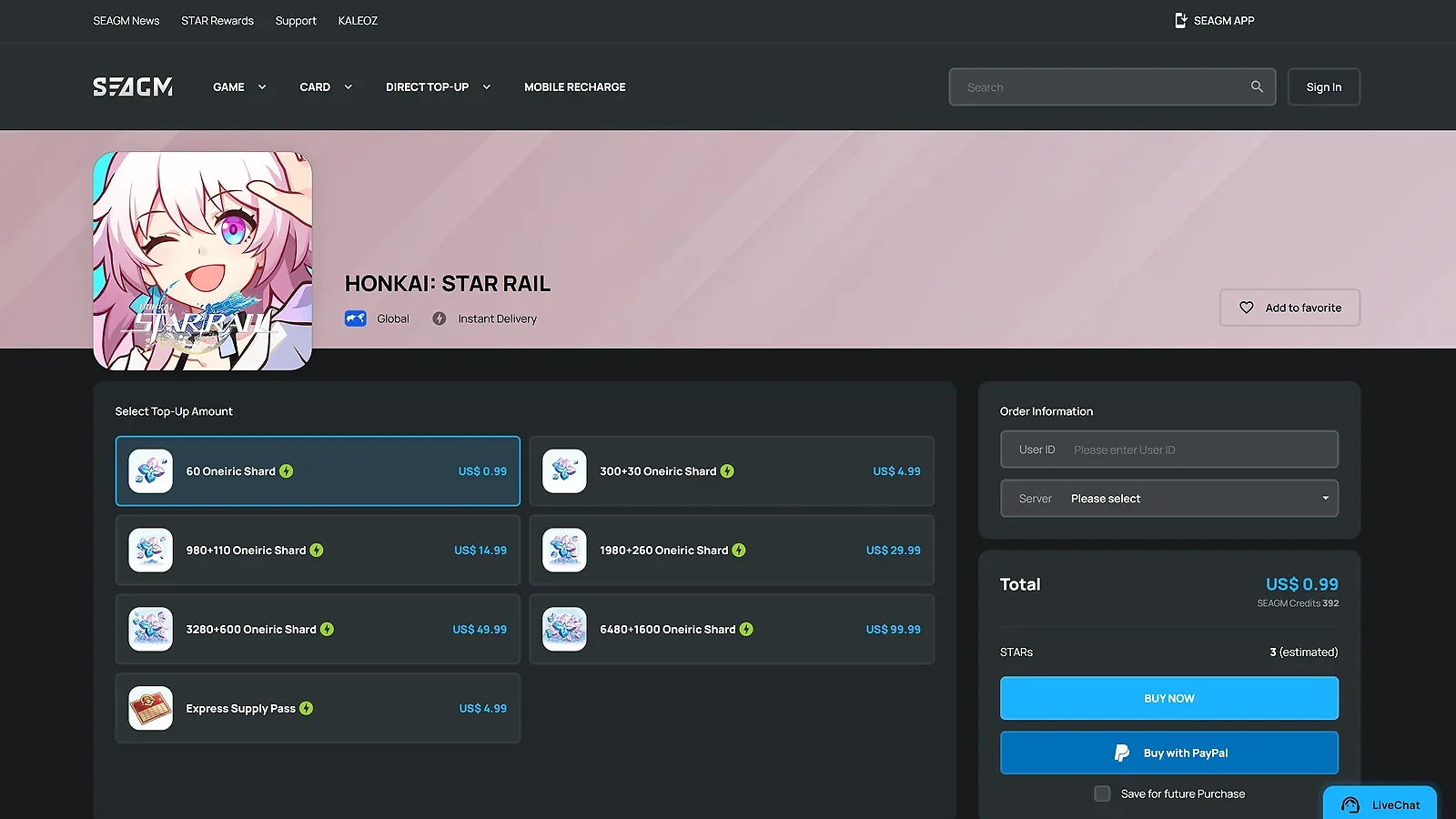Select the 1980+260 Oneiric Shard option
The image size is (1456, 819).
pyautogui.click(x=732, y=551)
